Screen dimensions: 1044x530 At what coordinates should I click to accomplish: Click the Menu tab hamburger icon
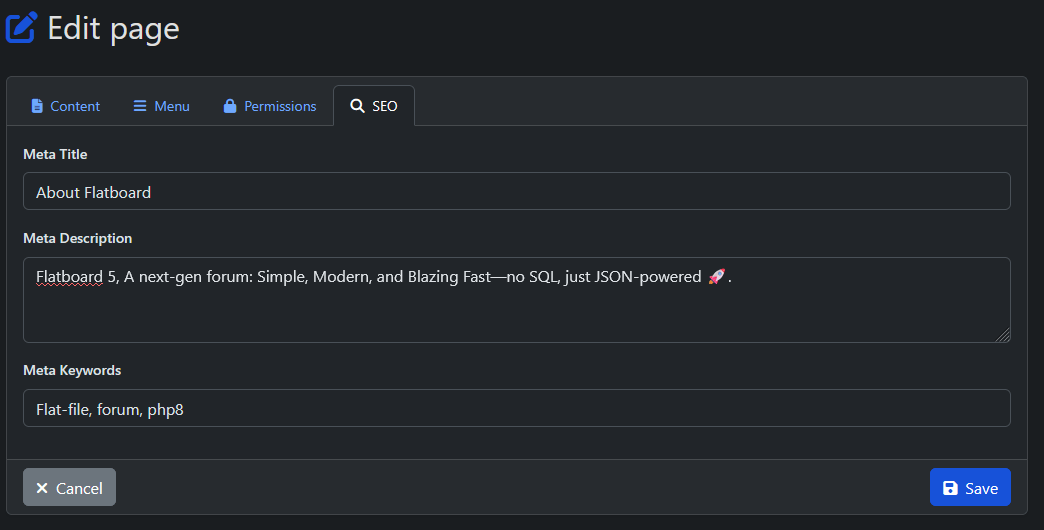[140, 106]
